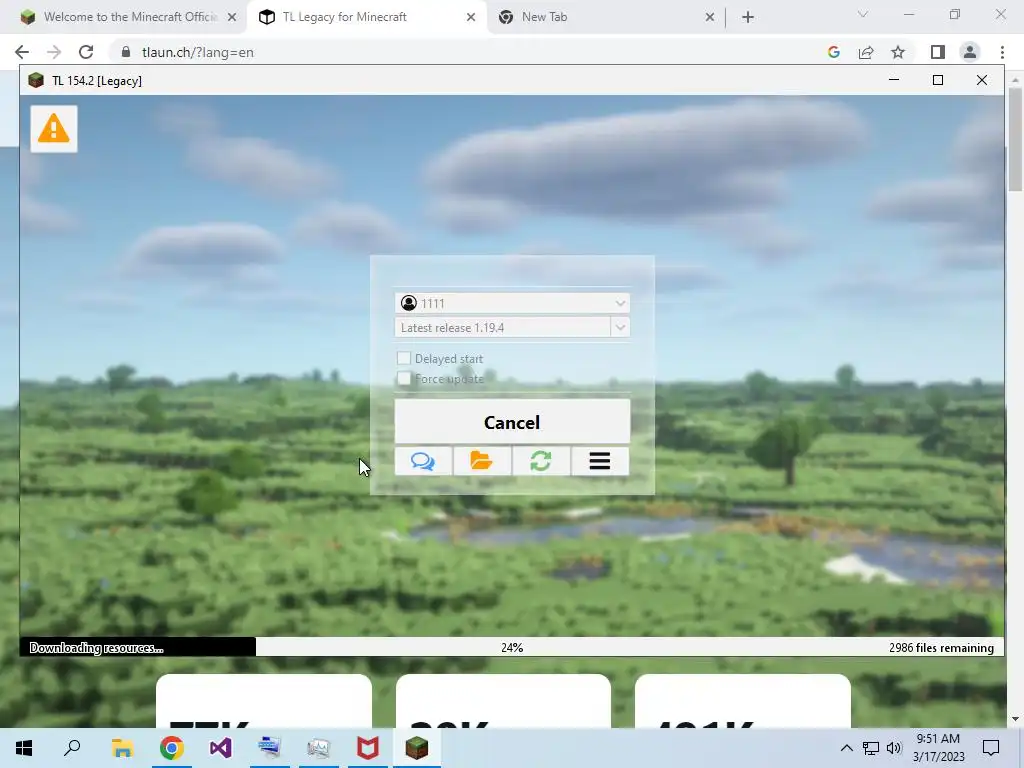Screen dimensions: 1024x768
Task: Open Visual Studio from taskbar
Action: [x=220, y=748]
